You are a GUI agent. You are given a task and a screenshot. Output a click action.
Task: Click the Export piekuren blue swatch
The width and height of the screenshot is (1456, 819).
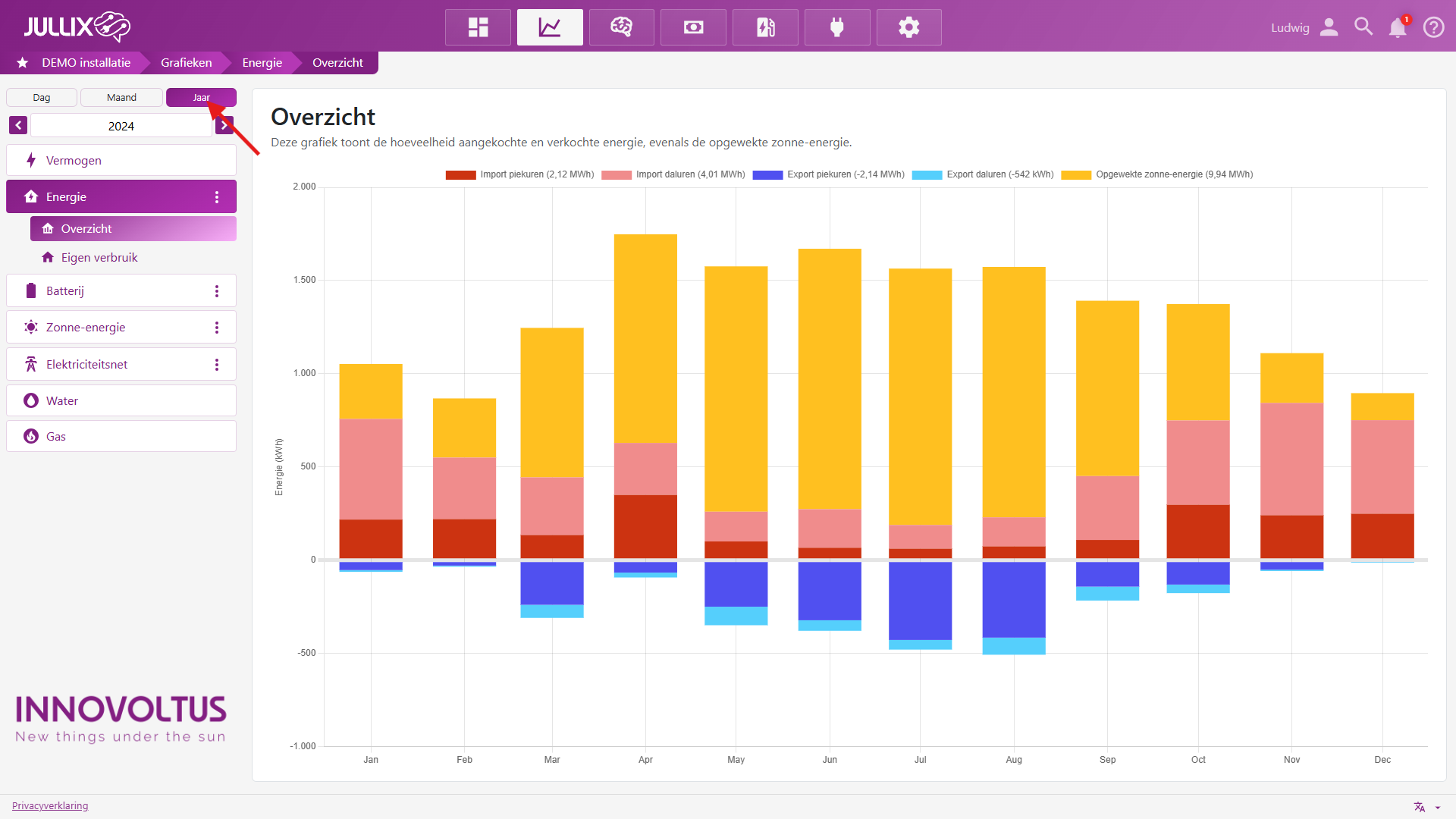pos(767,175)
